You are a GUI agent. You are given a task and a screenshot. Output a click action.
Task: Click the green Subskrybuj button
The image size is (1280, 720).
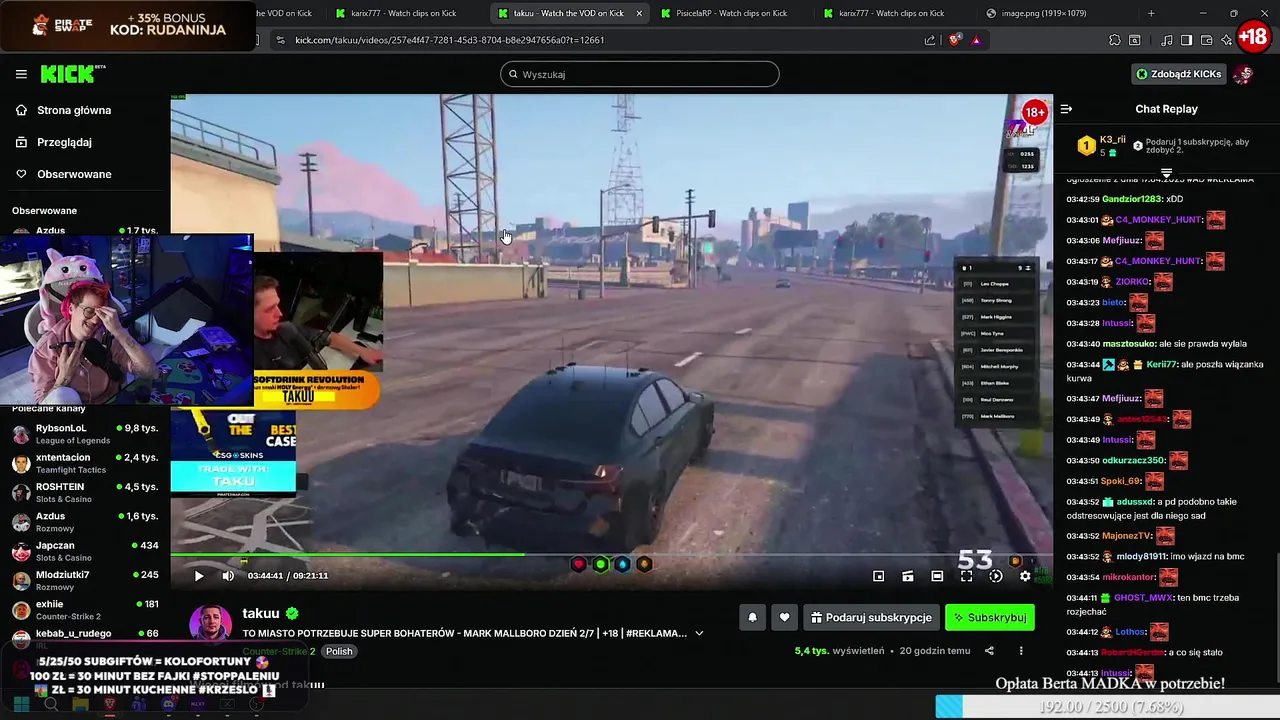tap(990, 618)
